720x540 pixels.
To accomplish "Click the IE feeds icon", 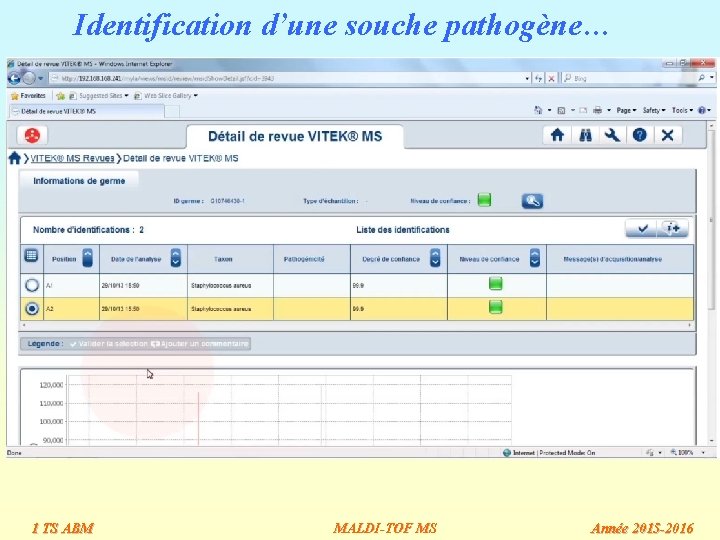I will [x=561, y=110].
